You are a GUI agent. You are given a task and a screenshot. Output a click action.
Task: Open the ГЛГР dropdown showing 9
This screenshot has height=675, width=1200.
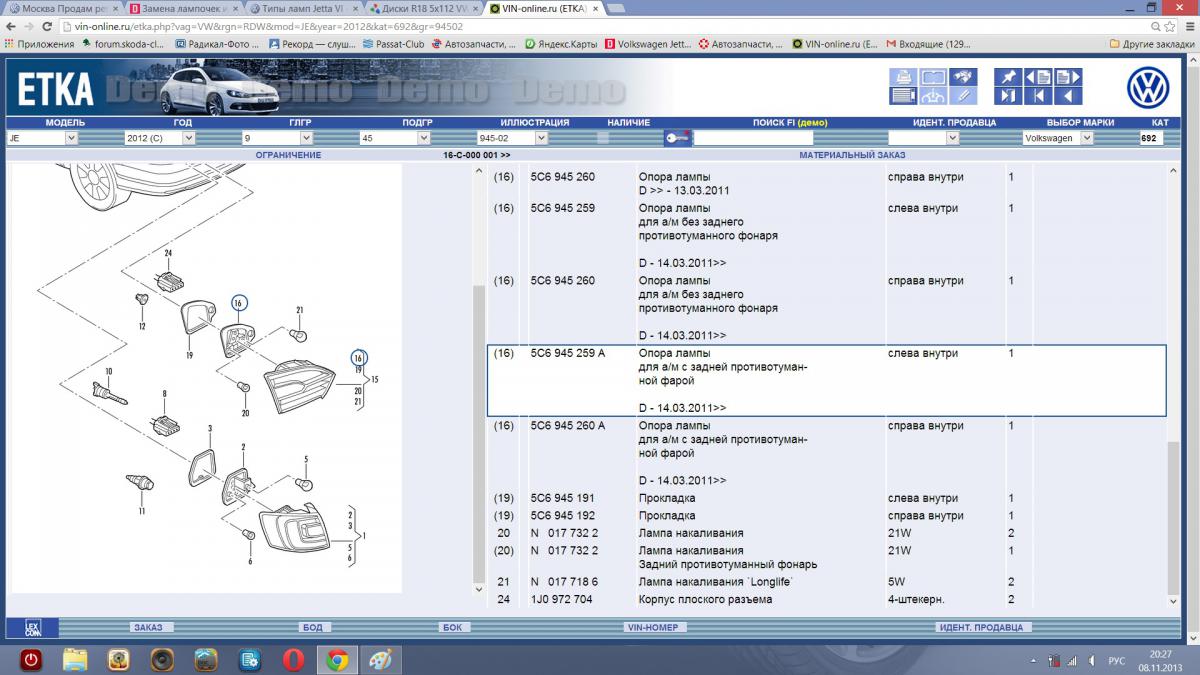click(x=277, y=138)
